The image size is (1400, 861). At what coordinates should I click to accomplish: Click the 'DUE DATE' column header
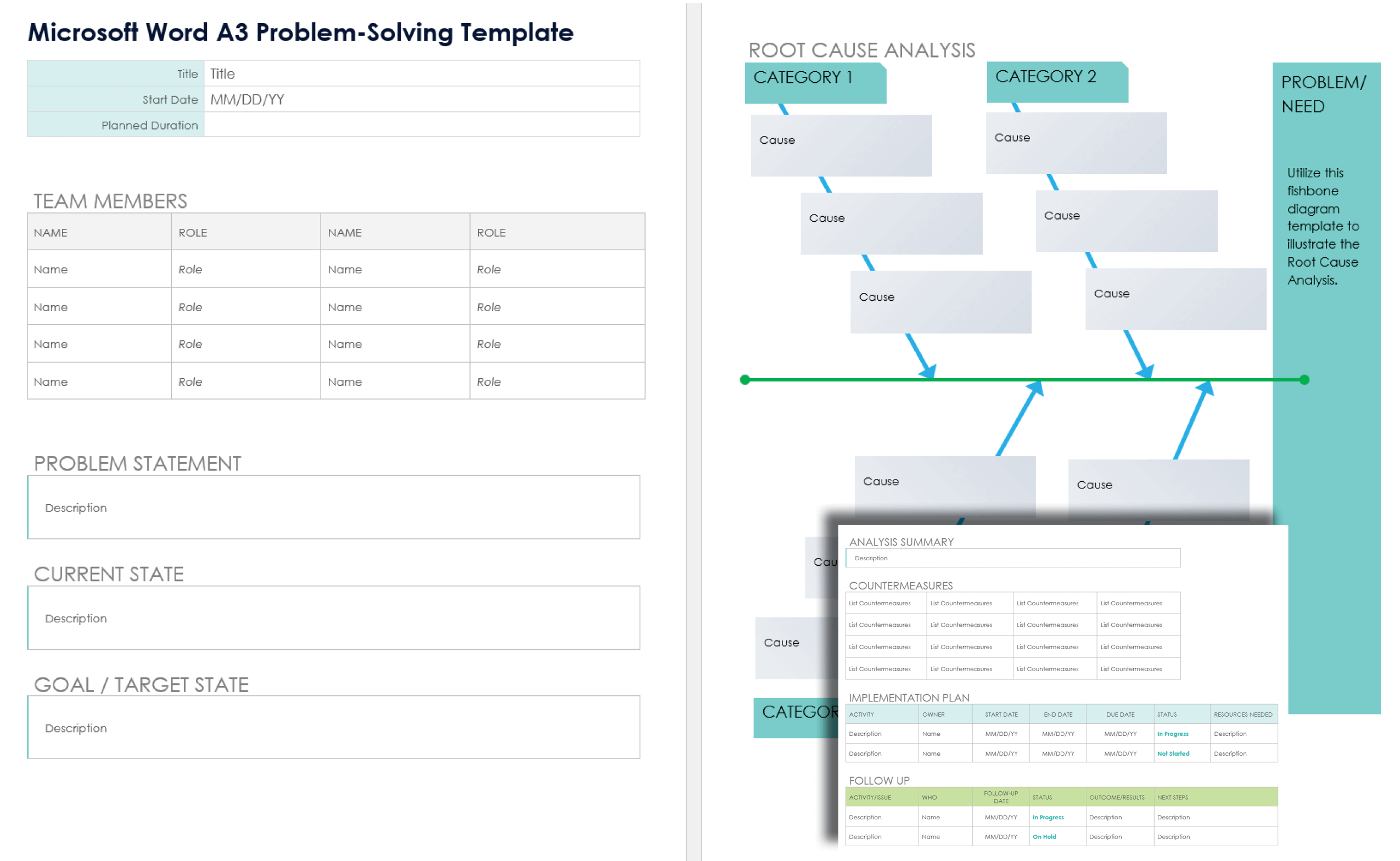point(1121,714)
